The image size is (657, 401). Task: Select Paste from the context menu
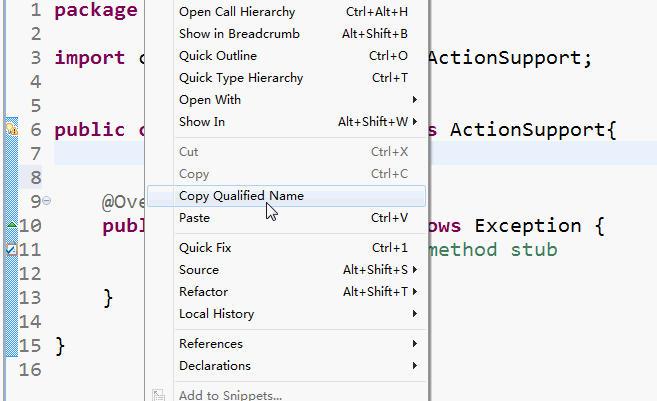point(194,218)
